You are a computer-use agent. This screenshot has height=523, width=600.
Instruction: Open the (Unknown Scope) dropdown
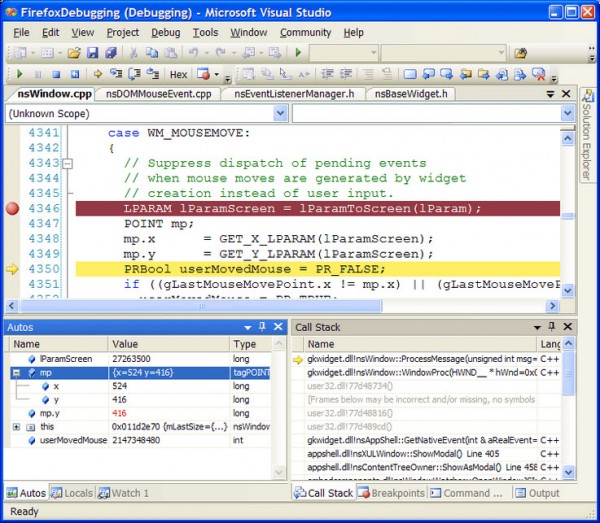click(x=280, y=114)
